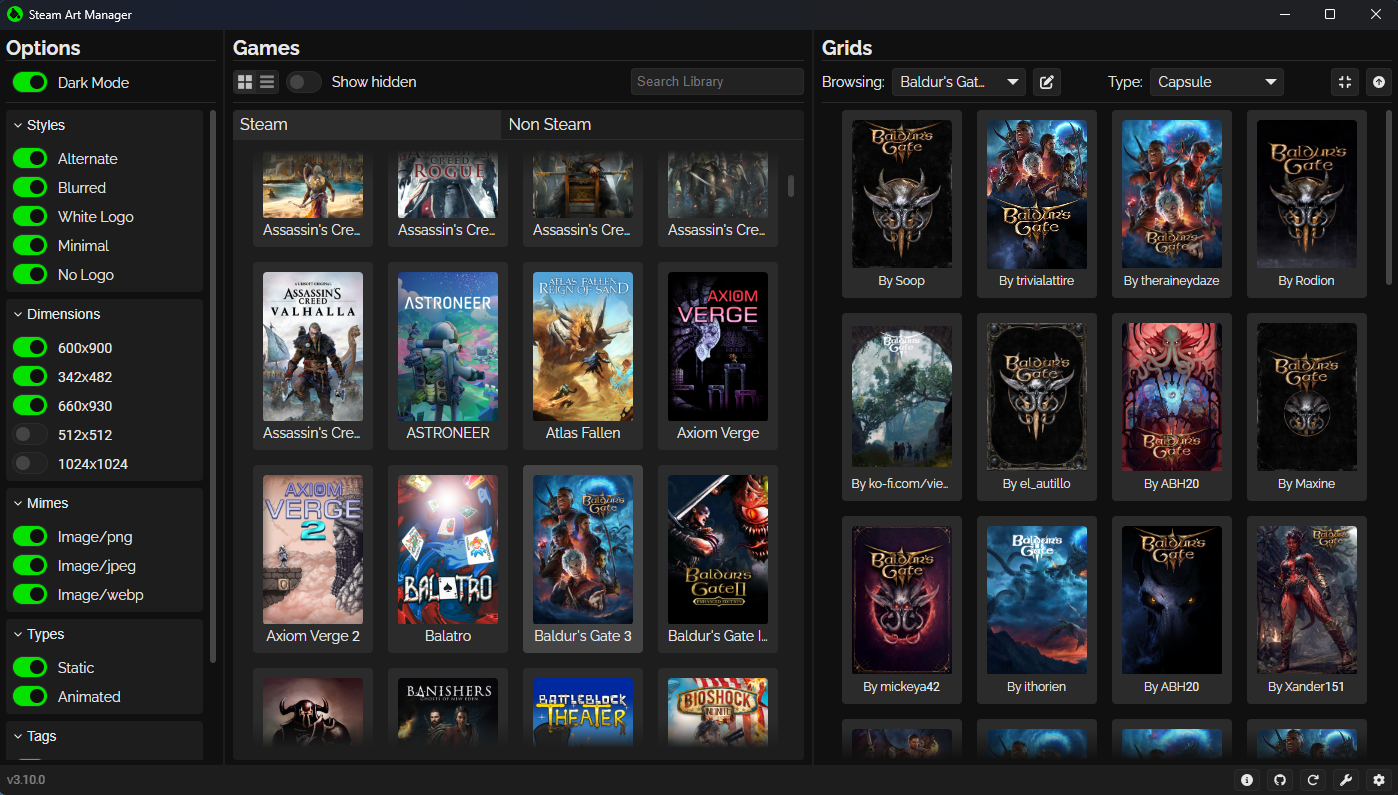Toggle the Animated type filter
Screen dimensions: 1398x795
[x=30, y=697]
